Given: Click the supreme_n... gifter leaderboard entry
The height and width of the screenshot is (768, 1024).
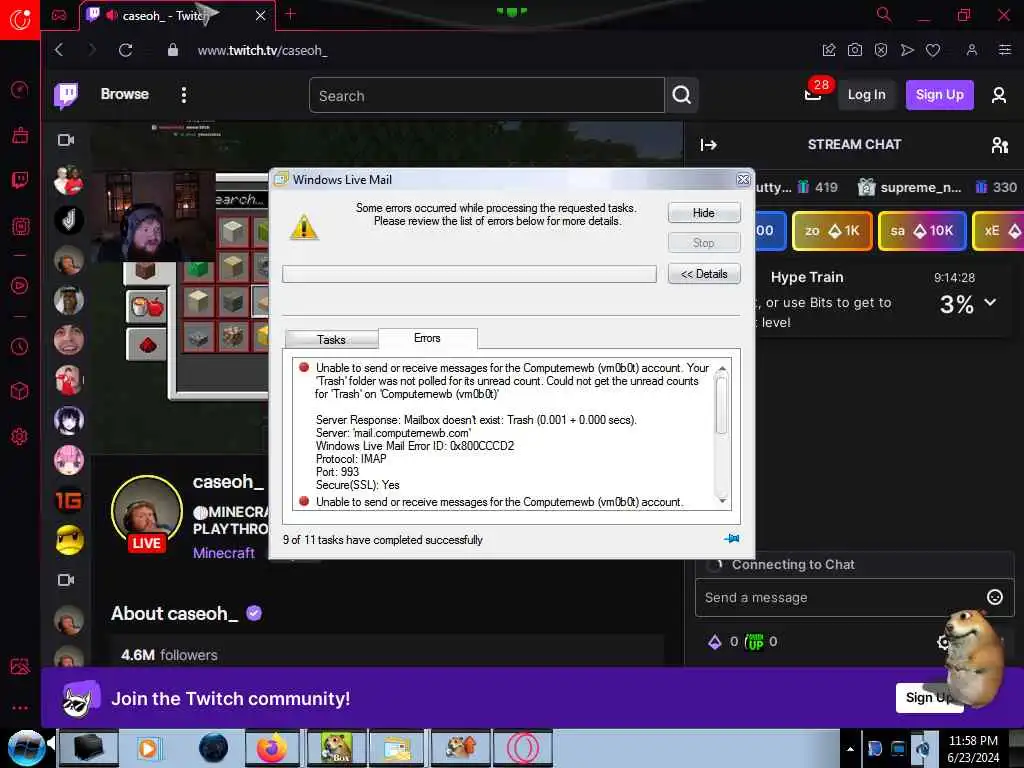Looking at the screenshot, I should [x=908, y=187].
